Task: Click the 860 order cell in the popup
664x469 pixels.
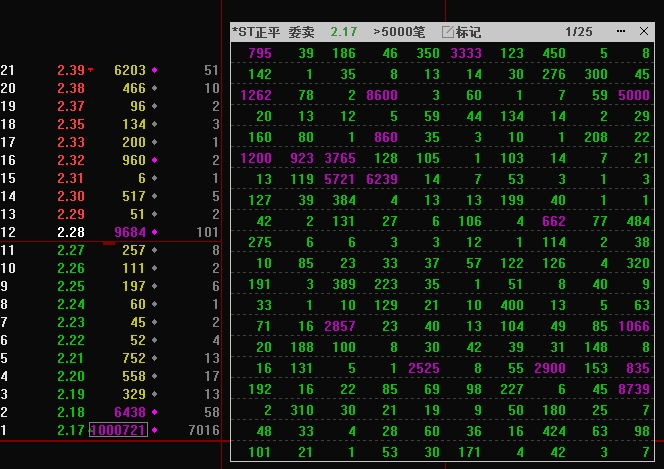Action: pos(386,137)
